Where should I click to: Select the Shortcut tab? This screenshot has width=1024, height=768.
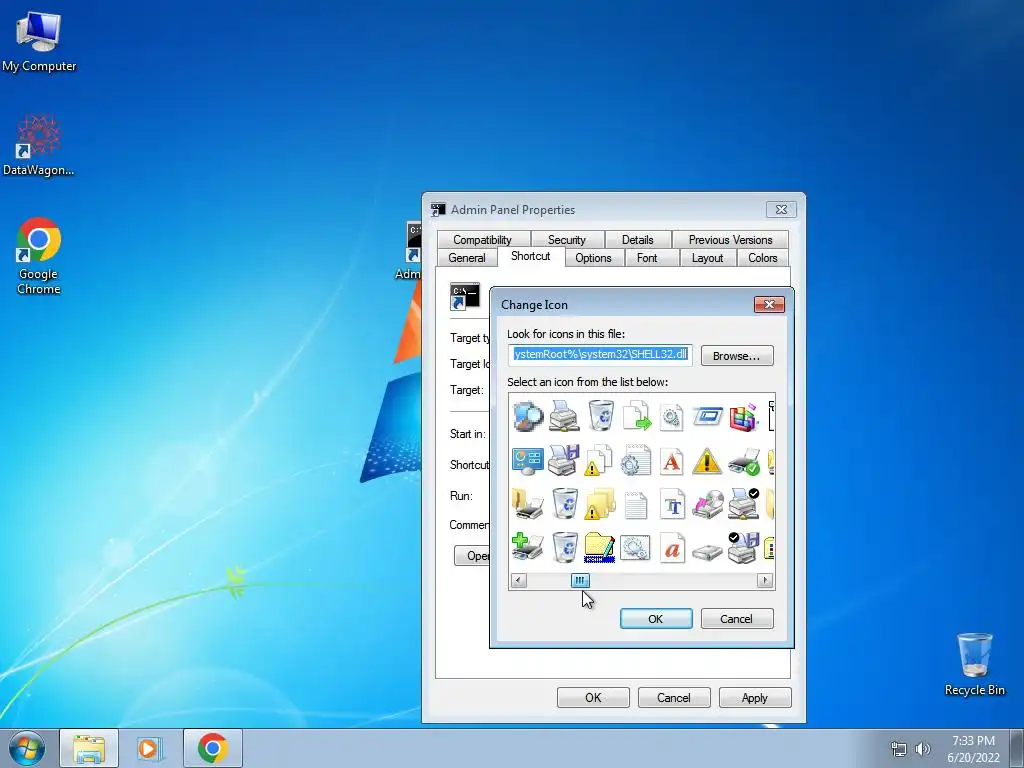pos(530,256)
